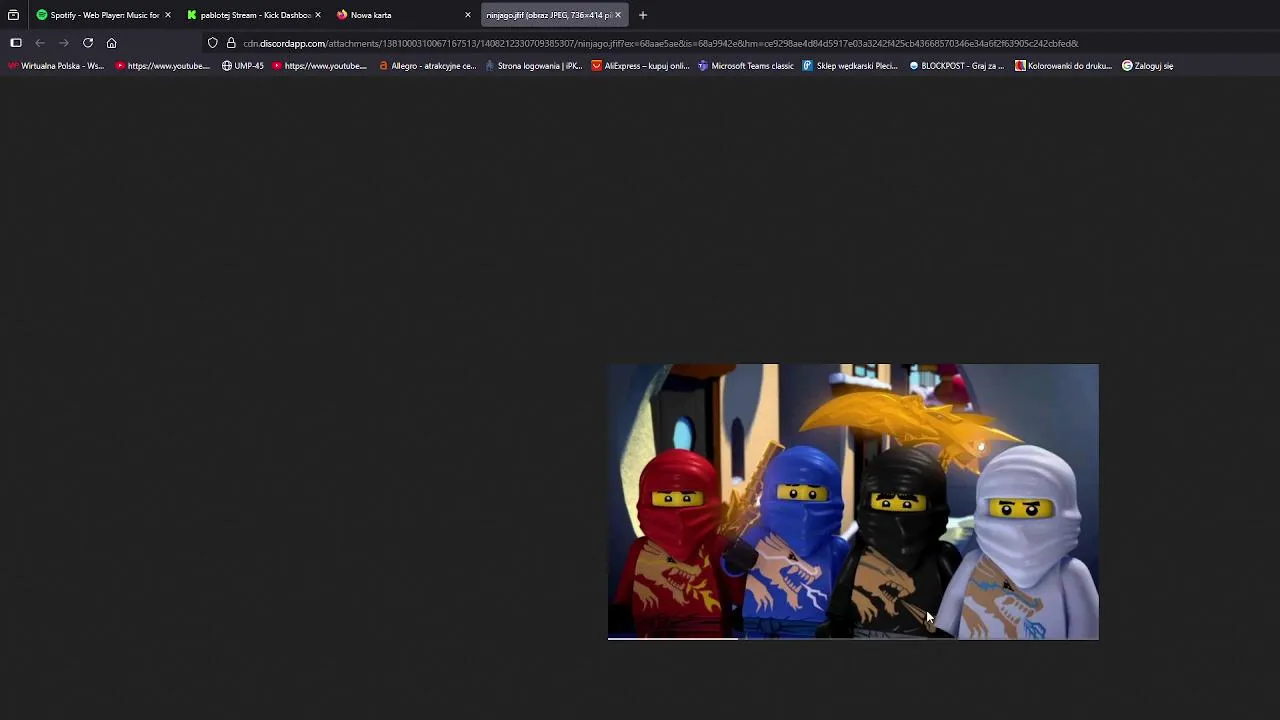Viewport: 1280px width, 720px height.
Task: Open the Strona logowania iPK bookmark
Action: [x=534, y=66]
